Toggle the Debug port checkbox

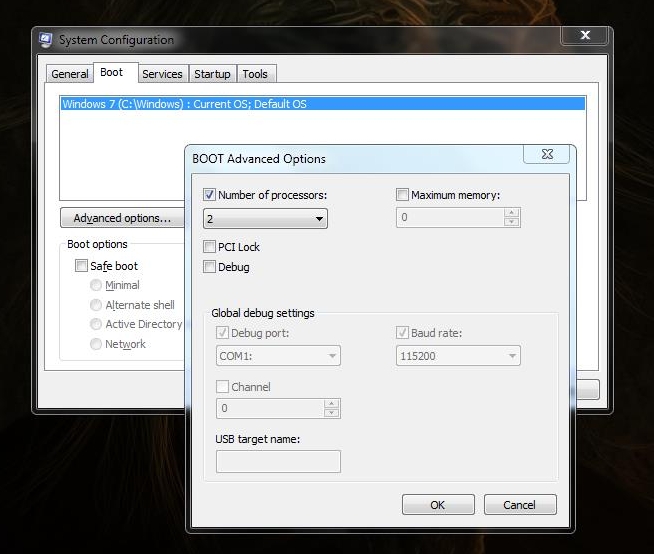pos(222,332)
